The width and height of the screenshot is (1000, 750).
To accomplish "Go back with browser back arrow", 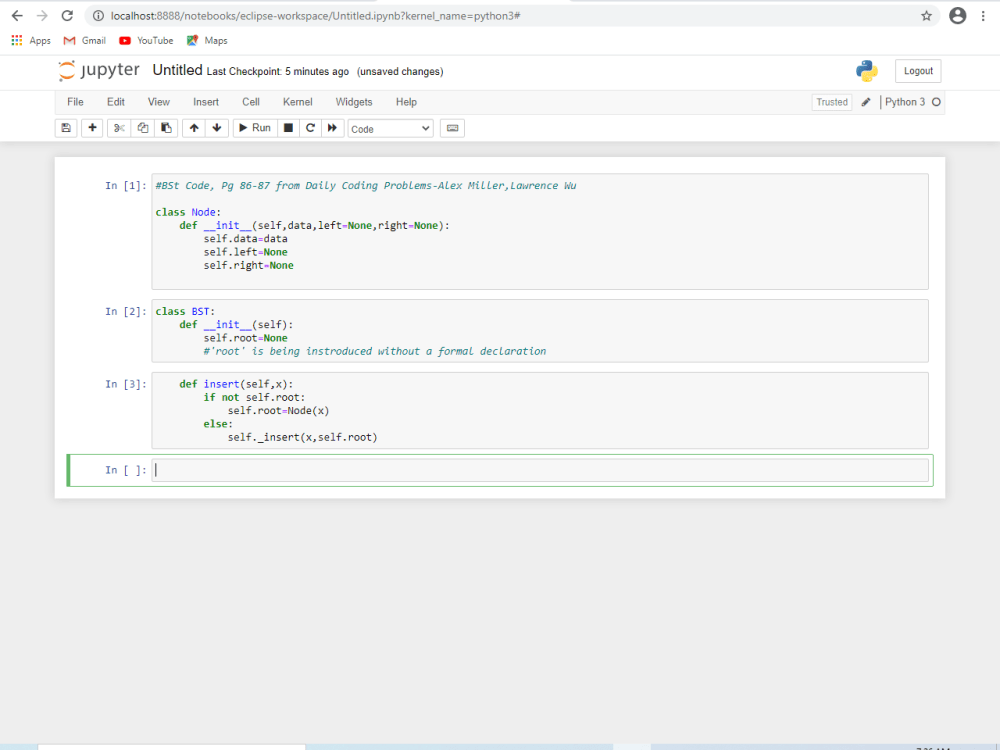I will tap(17, 16).
